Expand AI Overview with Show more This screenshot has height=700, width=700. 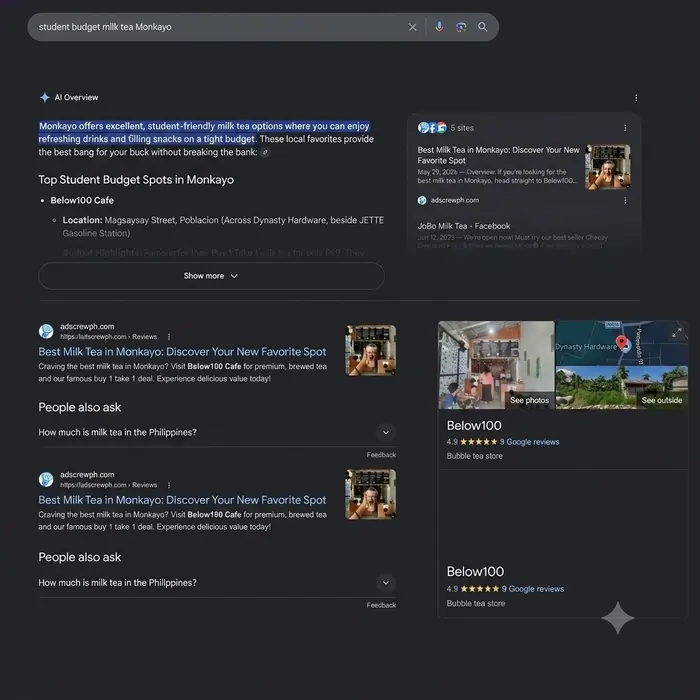[211, 276]
